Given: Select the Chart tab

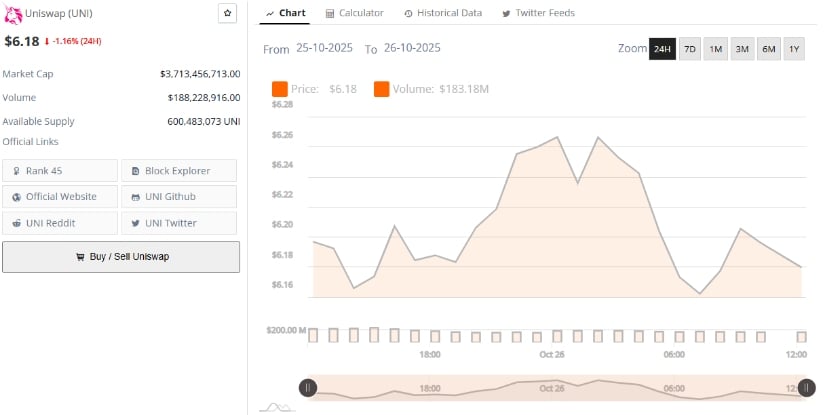Looking at the screenshot, I should point(286,13).
